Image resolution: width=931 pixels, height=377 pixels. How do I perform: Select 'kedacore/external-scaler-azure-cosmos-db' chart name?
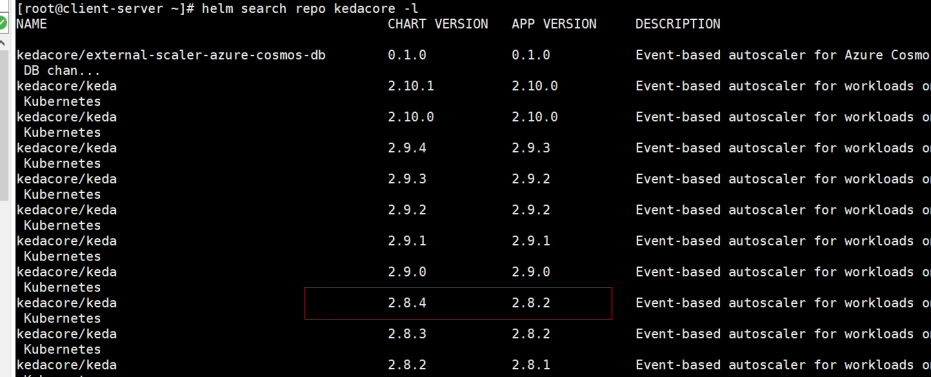click(x=171, y=55)
